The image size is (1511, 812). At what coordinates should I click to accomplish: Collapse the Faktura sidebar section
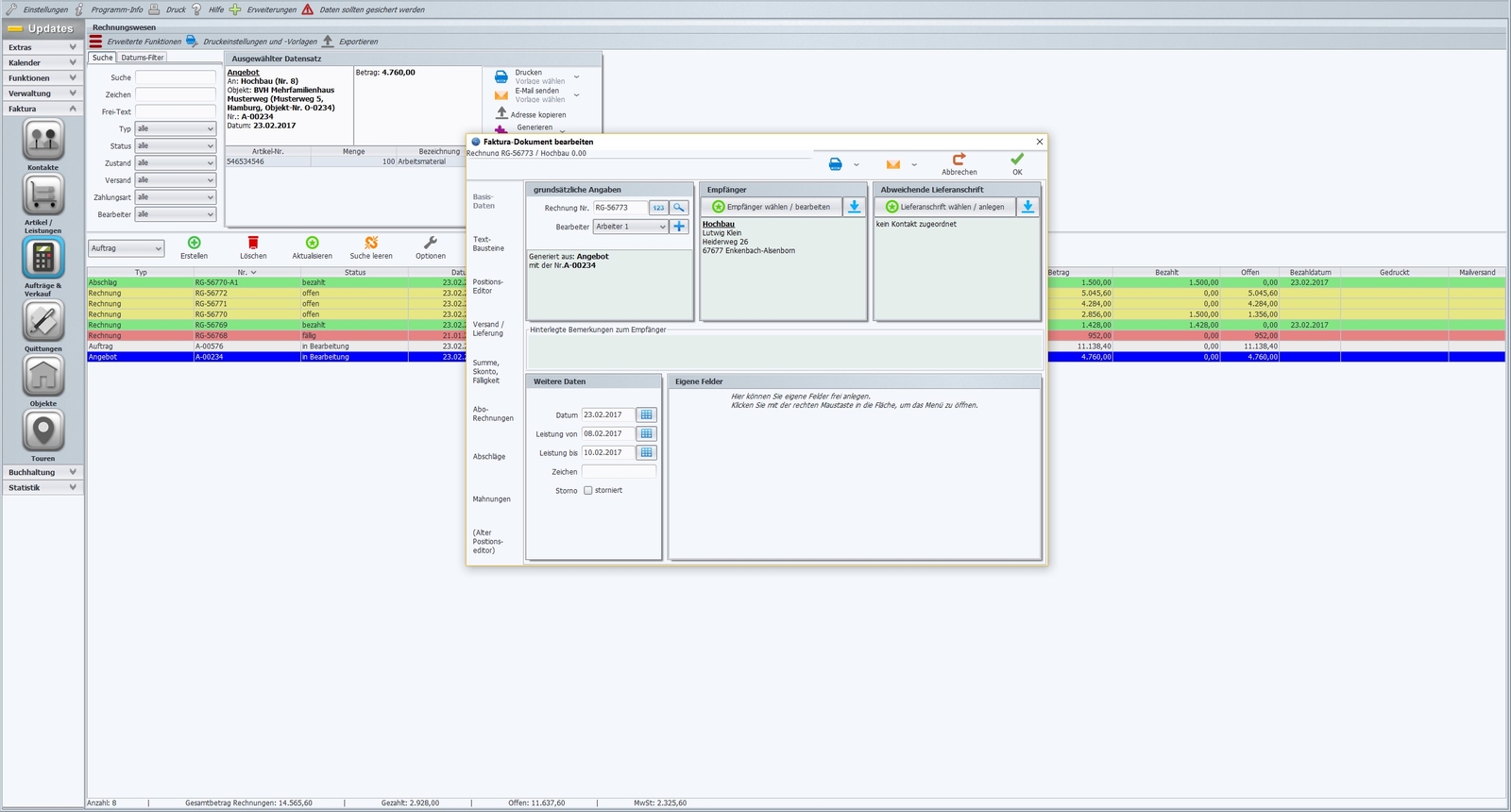[x=42, y=109]
